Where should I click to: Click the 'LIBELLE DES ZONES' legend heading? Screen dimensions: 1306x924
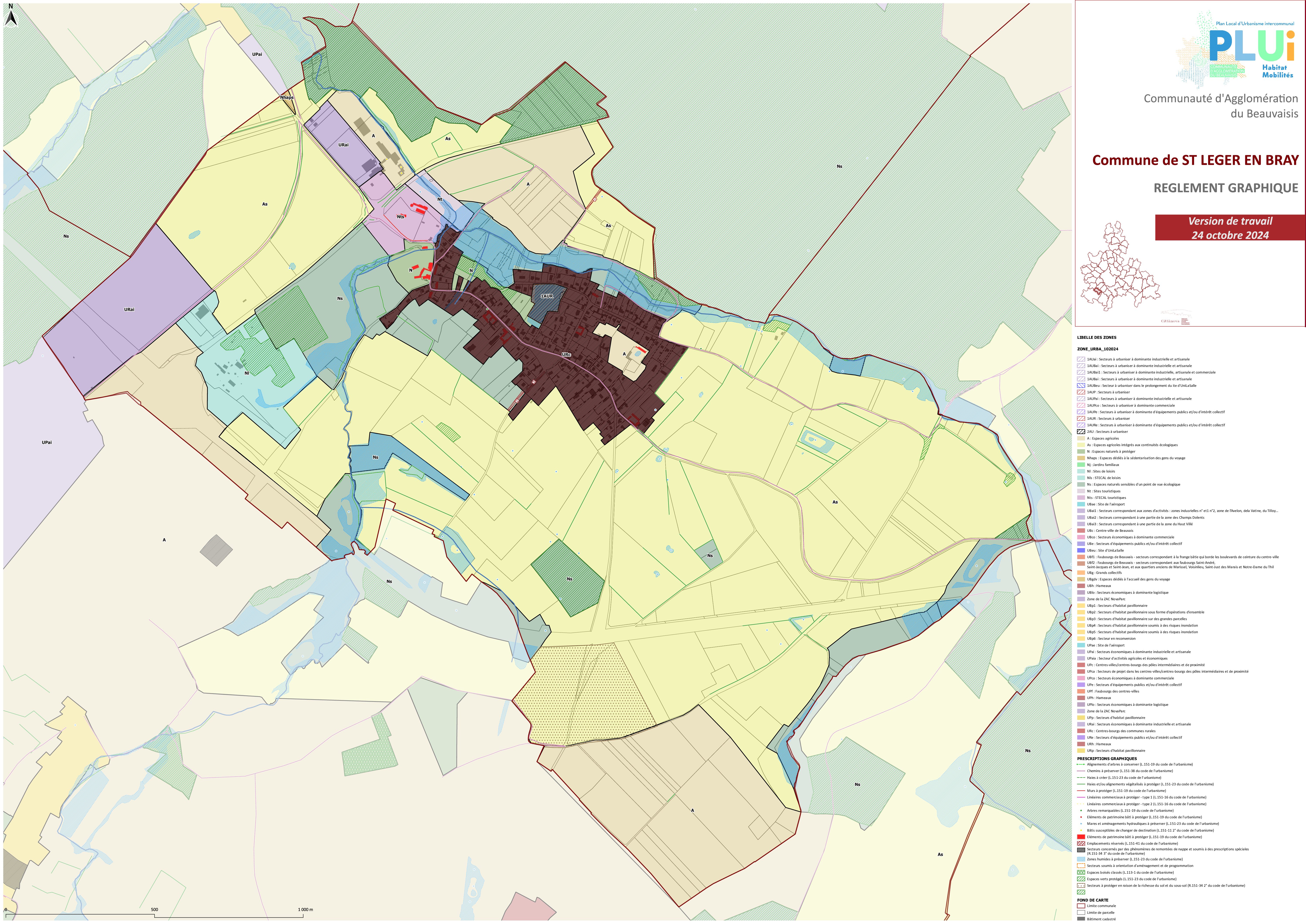(1097, 337)
